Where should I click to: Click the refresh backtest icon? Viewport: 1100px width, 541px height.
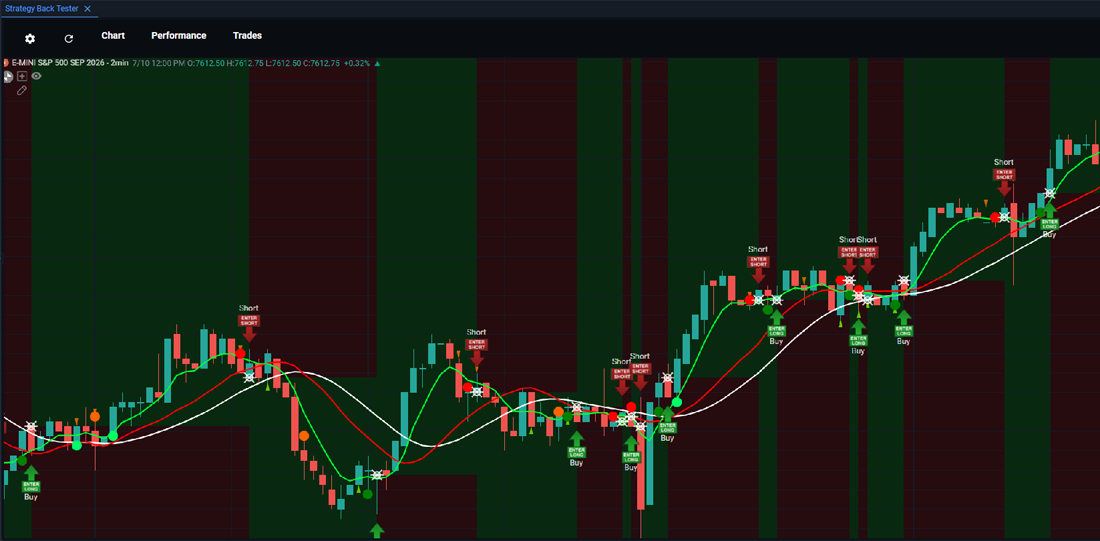pos(69,39)
